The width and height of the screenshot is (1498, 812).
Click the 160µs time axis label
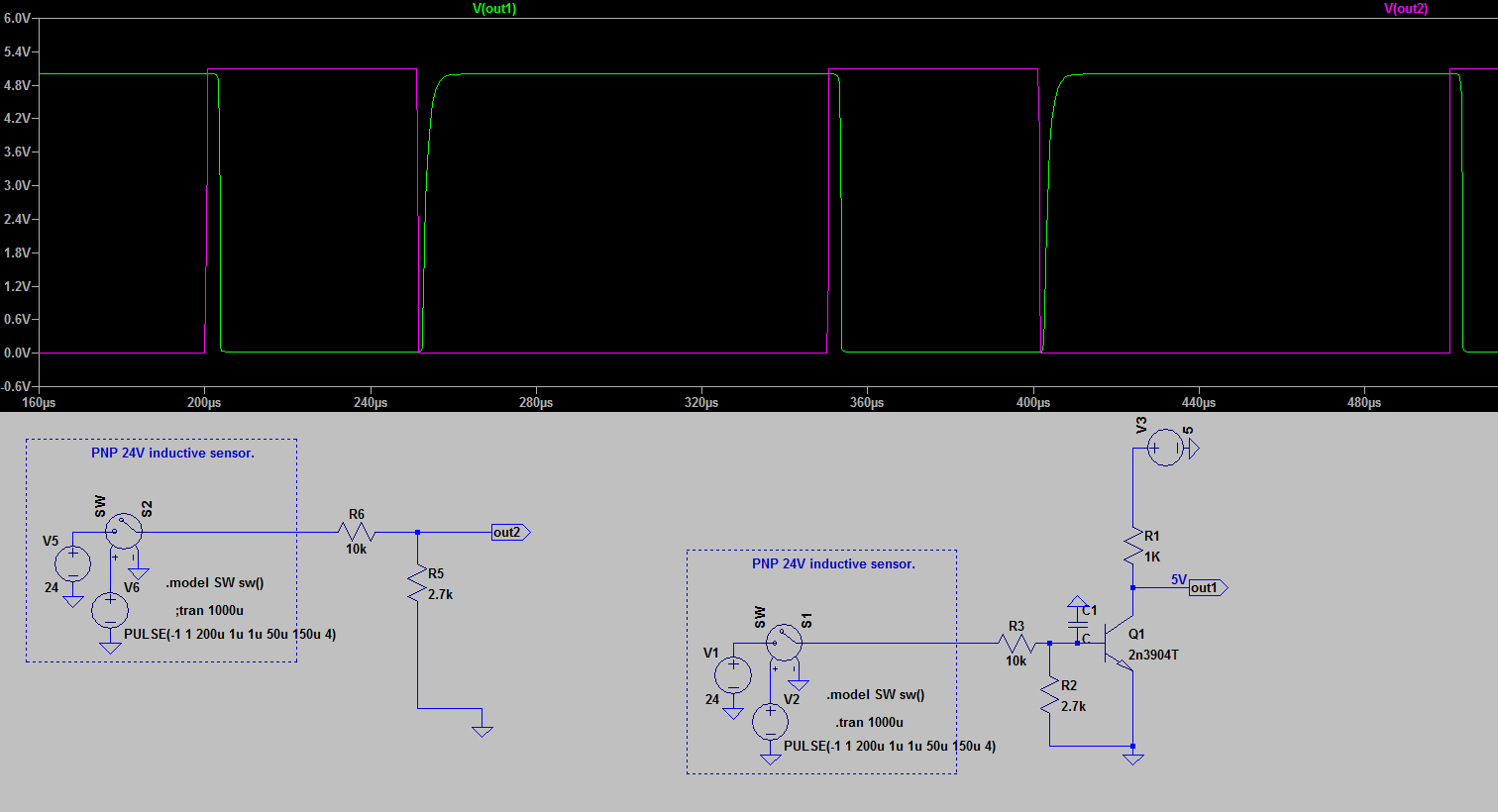point(39,403)
